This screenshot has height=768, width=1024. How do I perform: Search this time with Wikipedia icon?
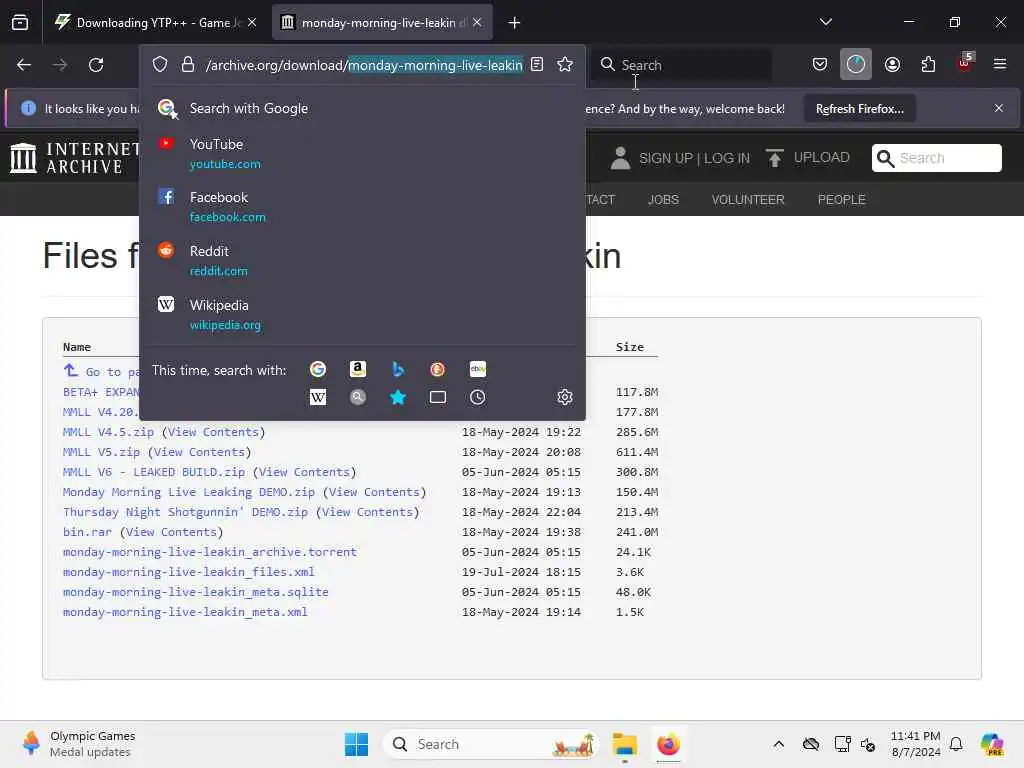point(318,397)
